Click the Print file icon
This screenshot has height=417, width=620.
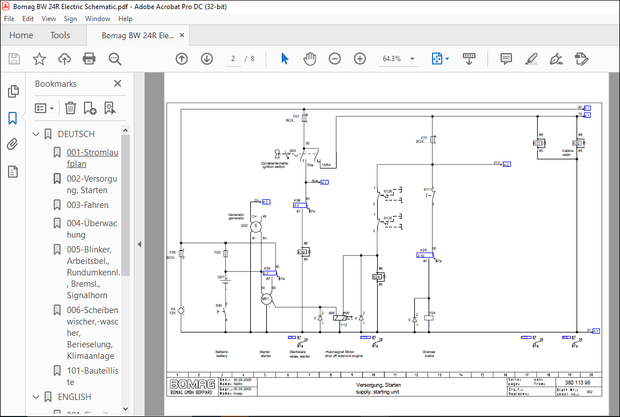pos(89,59)
